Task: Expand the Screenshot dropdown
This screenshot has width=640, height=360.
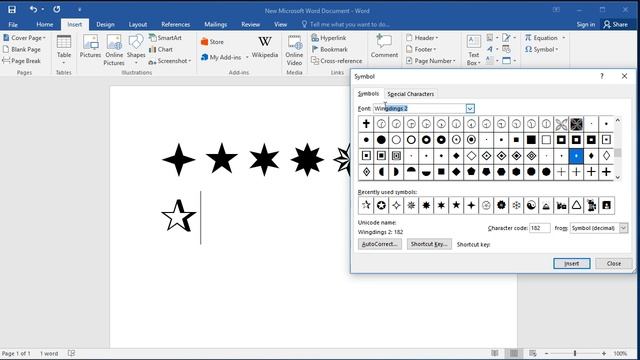Action: point(190,61)
